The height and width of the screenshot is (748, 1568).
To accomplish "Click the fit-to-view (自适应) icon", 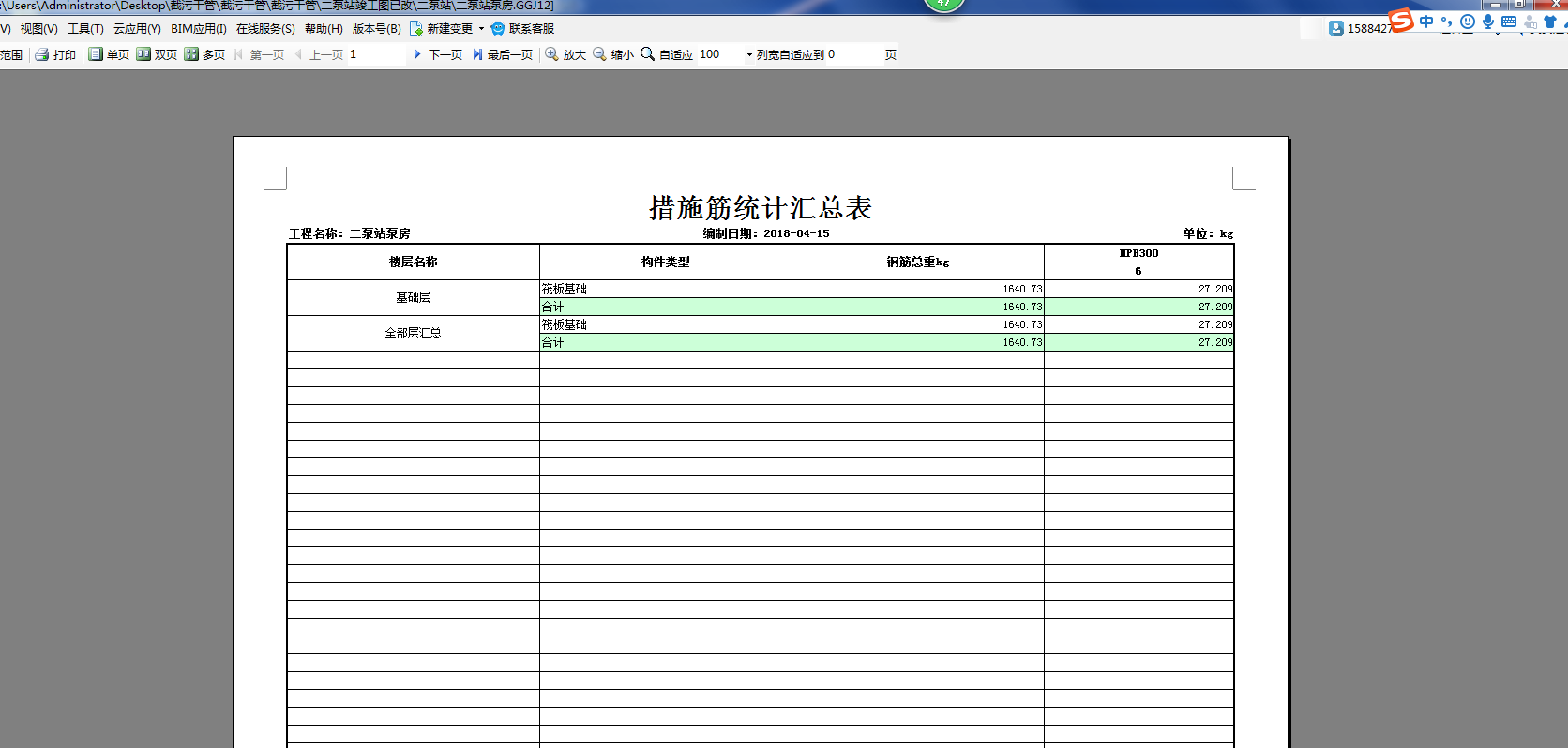I will point(647,54).
